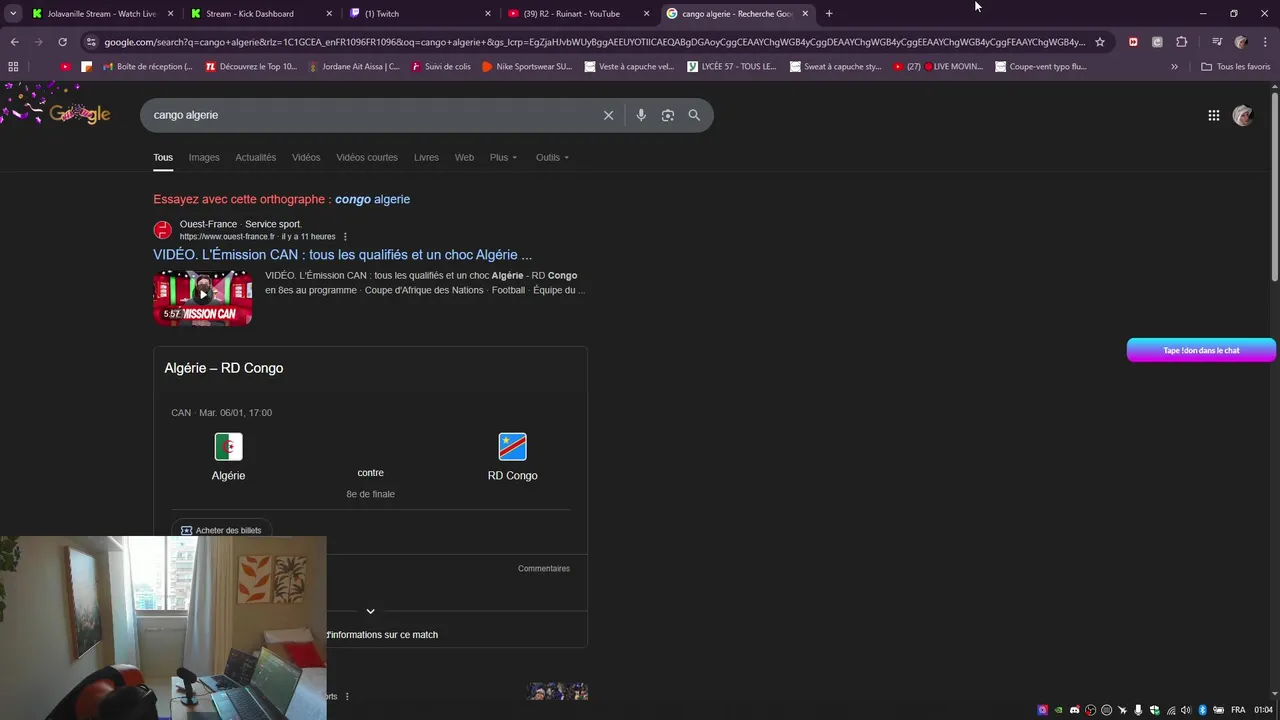Image resolution: width=1280 pixels, height=720 pixels.
Task: Open the Bluetooth tray icon
Action: [1203, 710]
